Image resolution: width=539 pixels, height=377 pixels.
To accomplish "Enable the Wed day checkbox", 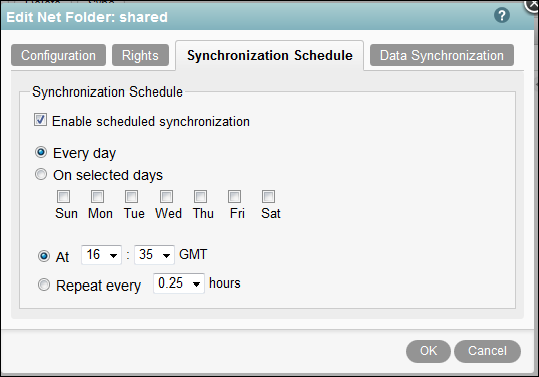I will (166, 197).
